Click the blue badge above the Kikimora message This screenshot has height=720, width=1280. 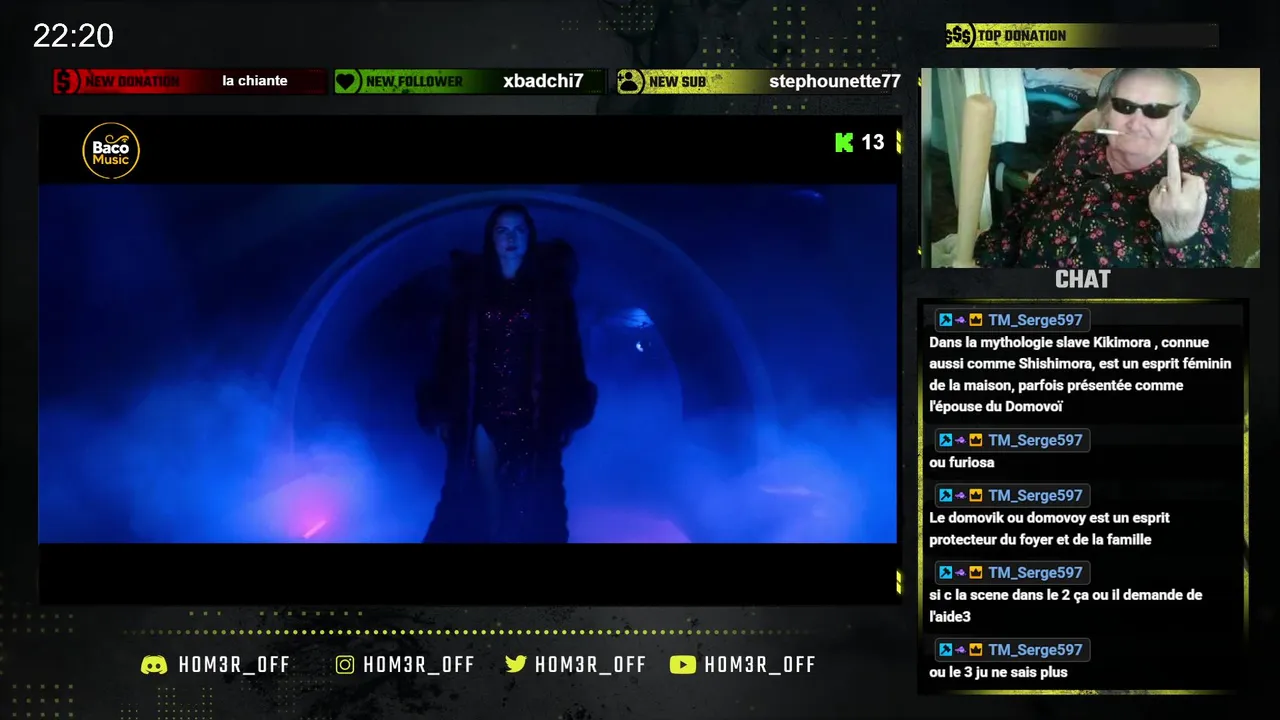[945, 320]
